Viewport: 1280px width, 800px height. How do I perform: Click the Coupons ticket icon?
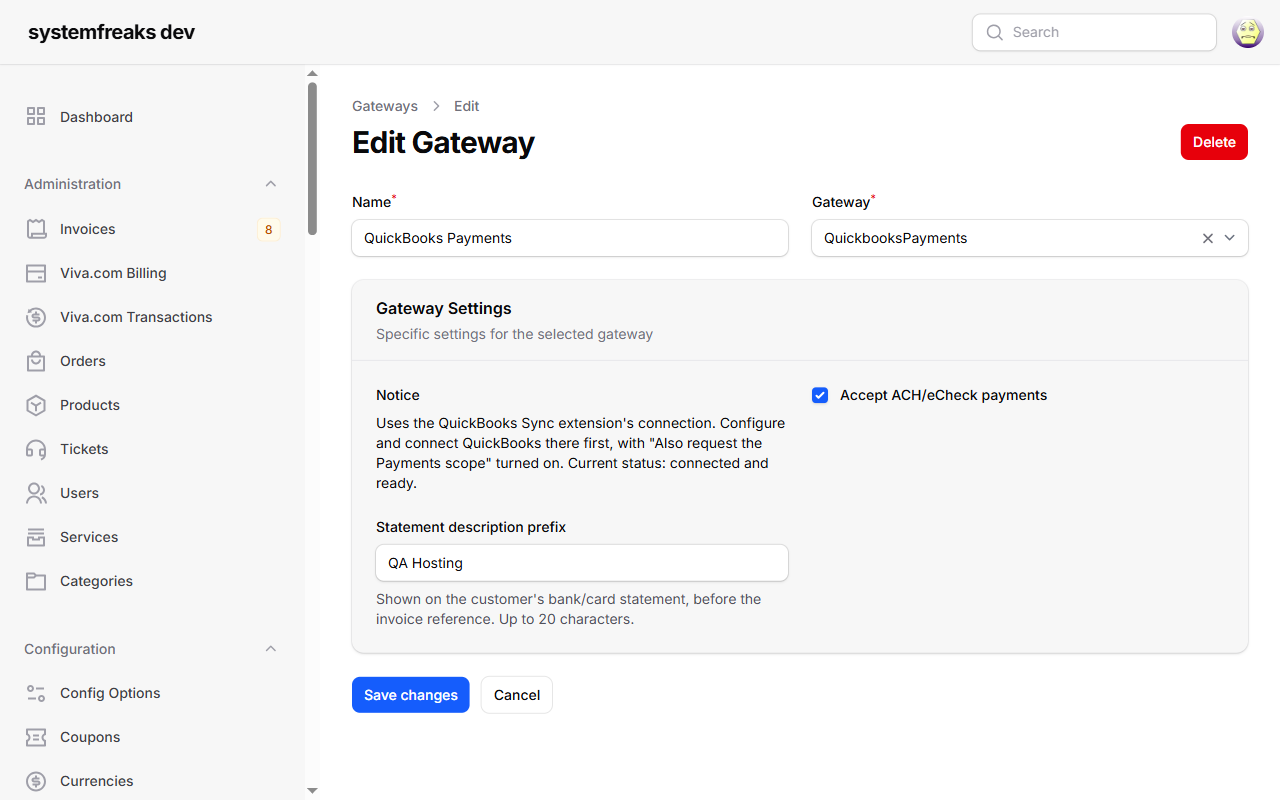click(x=36, y=737)
